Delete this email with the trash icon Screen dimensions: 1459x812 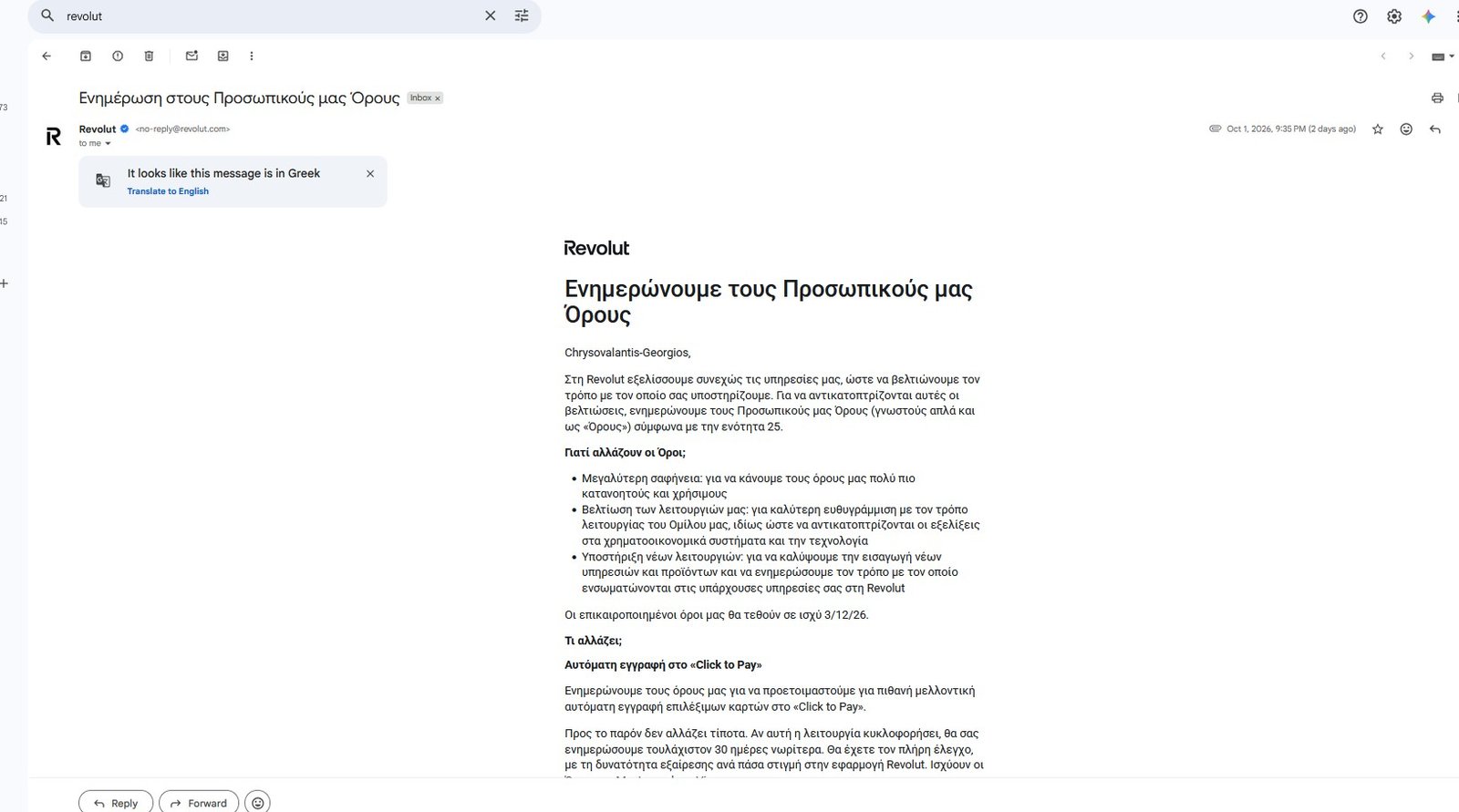click(149, 56)
